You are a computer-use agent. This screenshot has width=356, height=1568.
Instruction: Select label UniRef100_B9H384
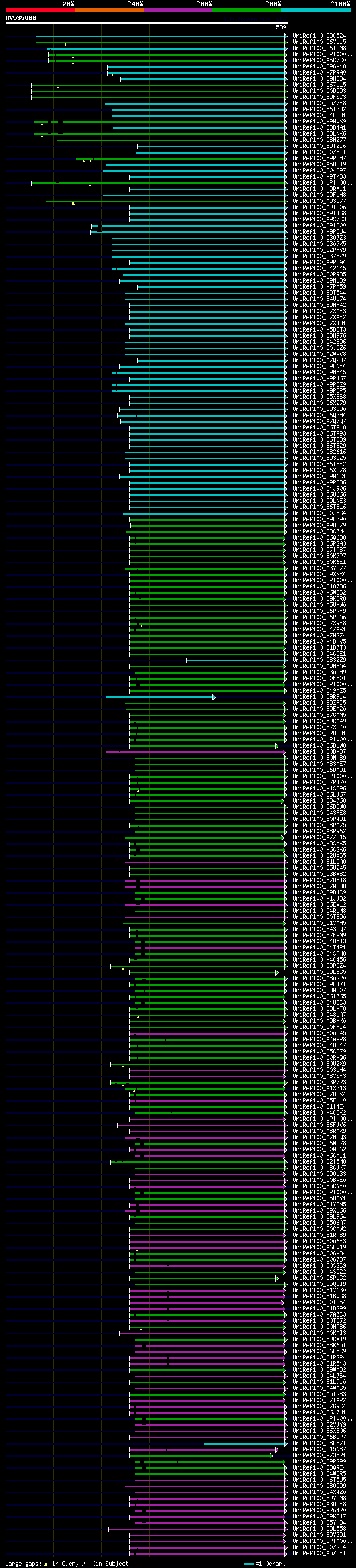[x=319, y=79]
